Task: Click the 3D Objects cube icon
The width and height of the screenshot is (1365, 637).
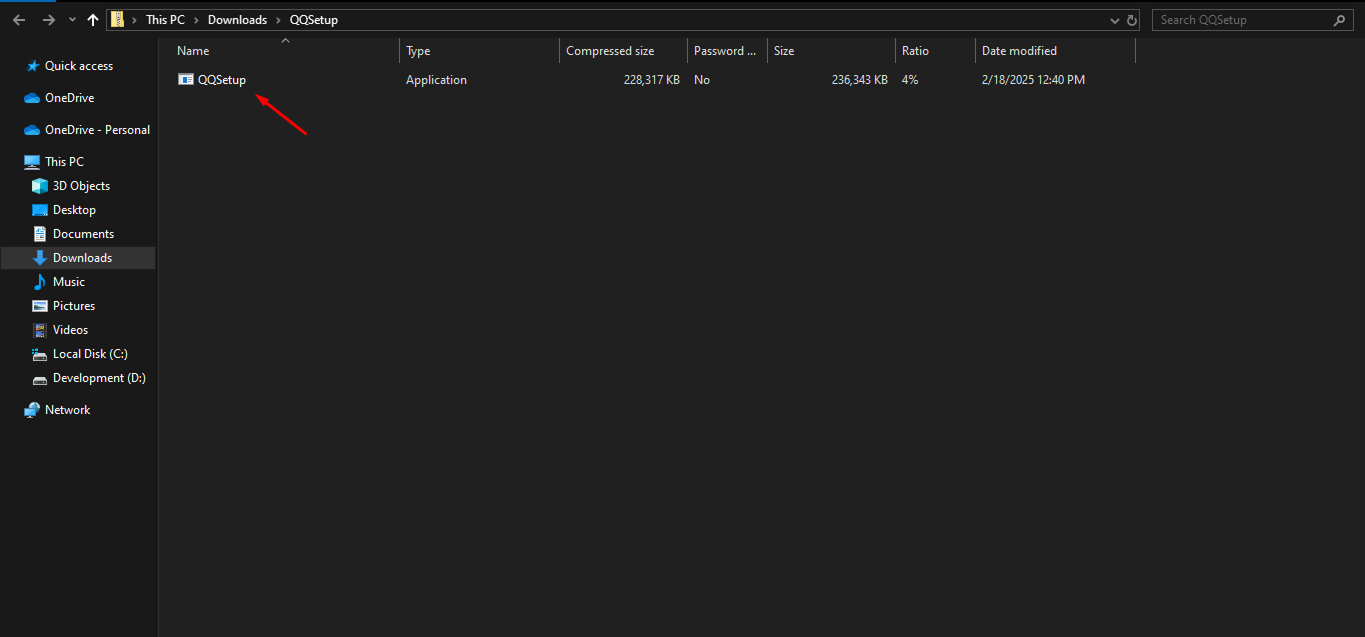Action: [40, 186]
